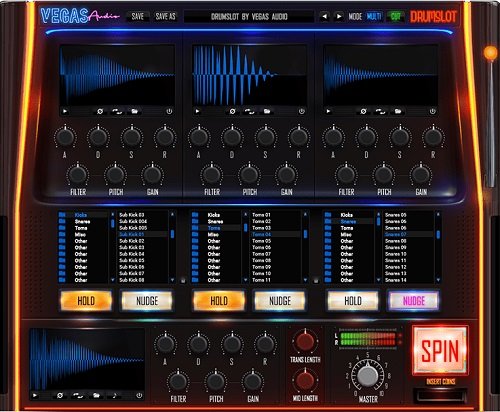Click reverse icon in second slot waveform
The width and height of the screenshot is (500, 412).
[249, 111]
